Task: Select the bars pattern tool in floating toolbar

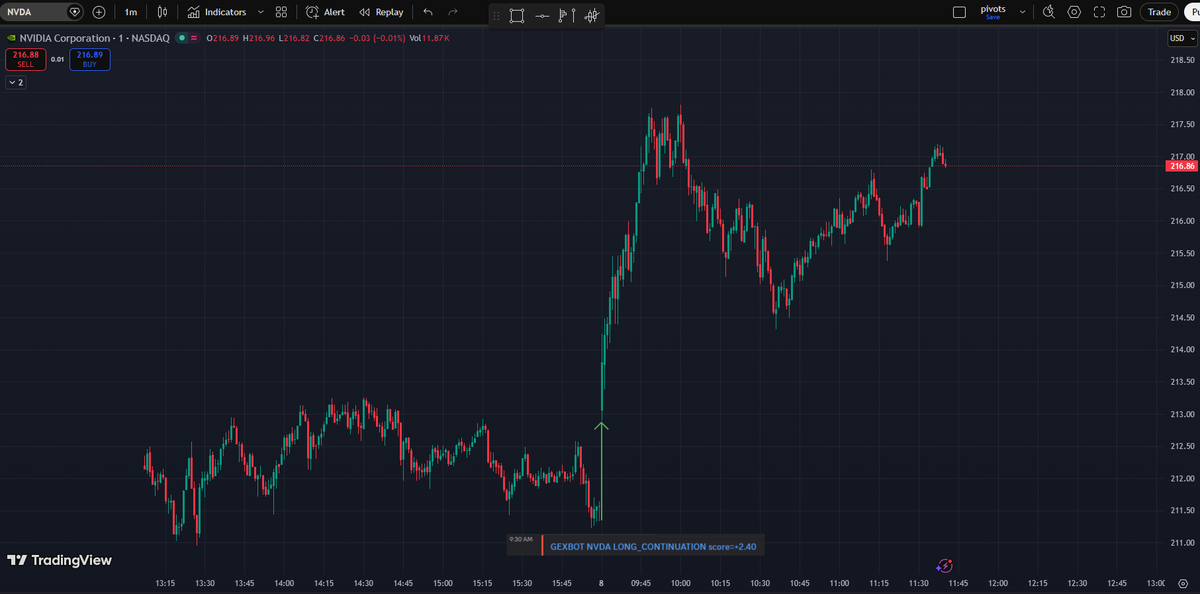Action: tap(592, 16)
